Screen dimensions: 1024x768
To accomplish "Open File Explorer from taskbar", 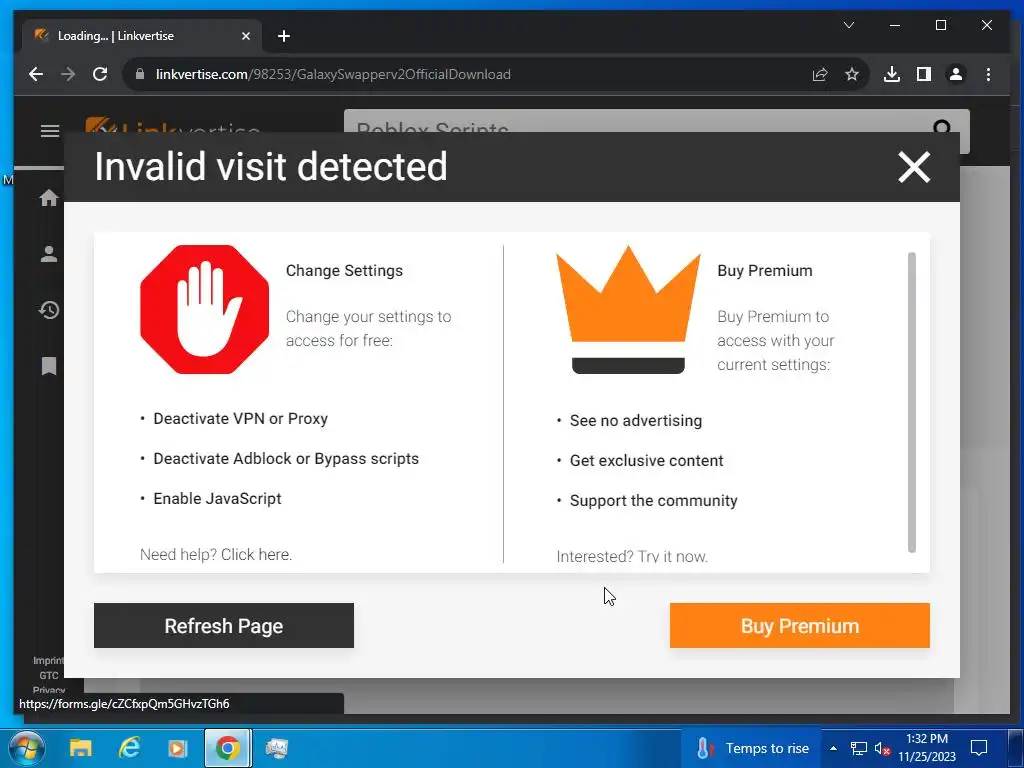I will point(81,748).
